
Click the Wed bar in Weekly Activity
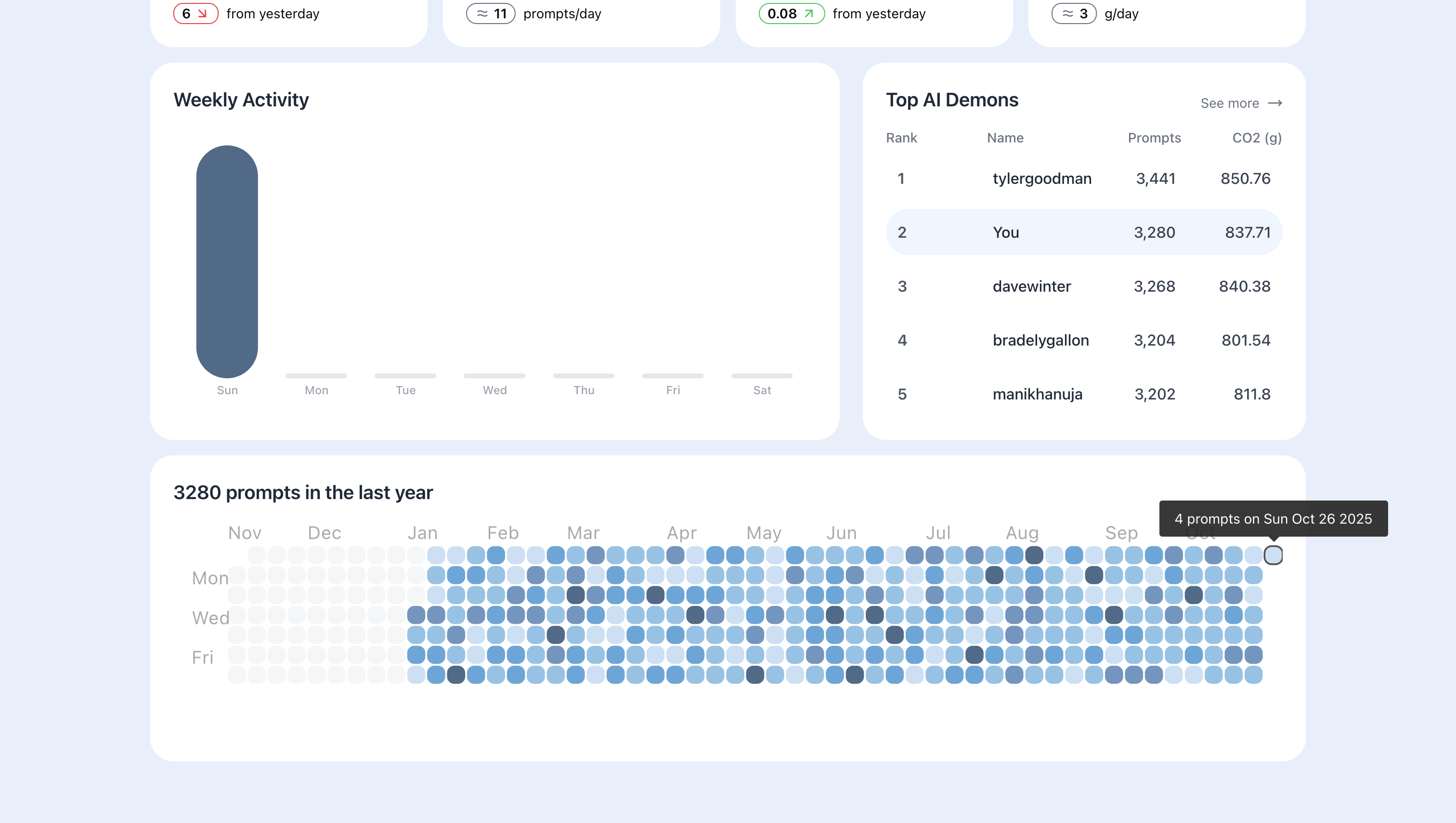[x=494, y=375]
